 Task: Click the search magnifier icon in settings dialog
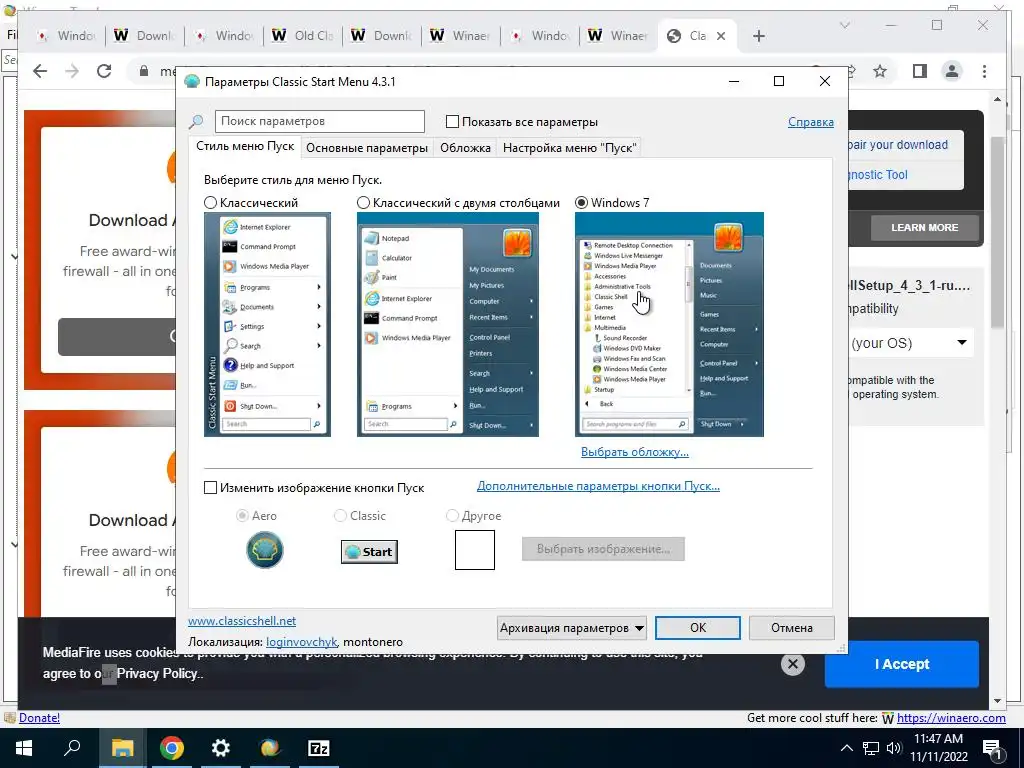click(x=196, y=121)
